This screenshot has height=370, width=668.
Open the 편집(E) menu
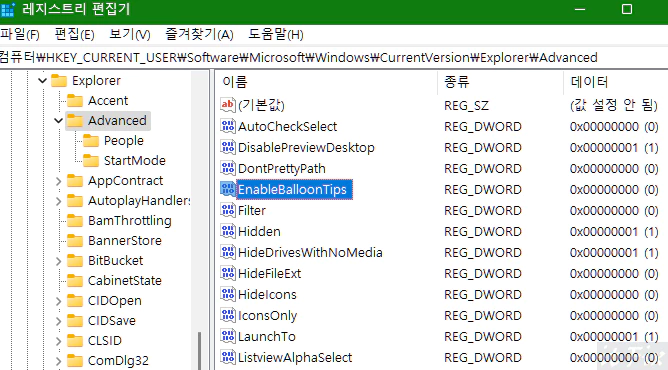[75, 34]
